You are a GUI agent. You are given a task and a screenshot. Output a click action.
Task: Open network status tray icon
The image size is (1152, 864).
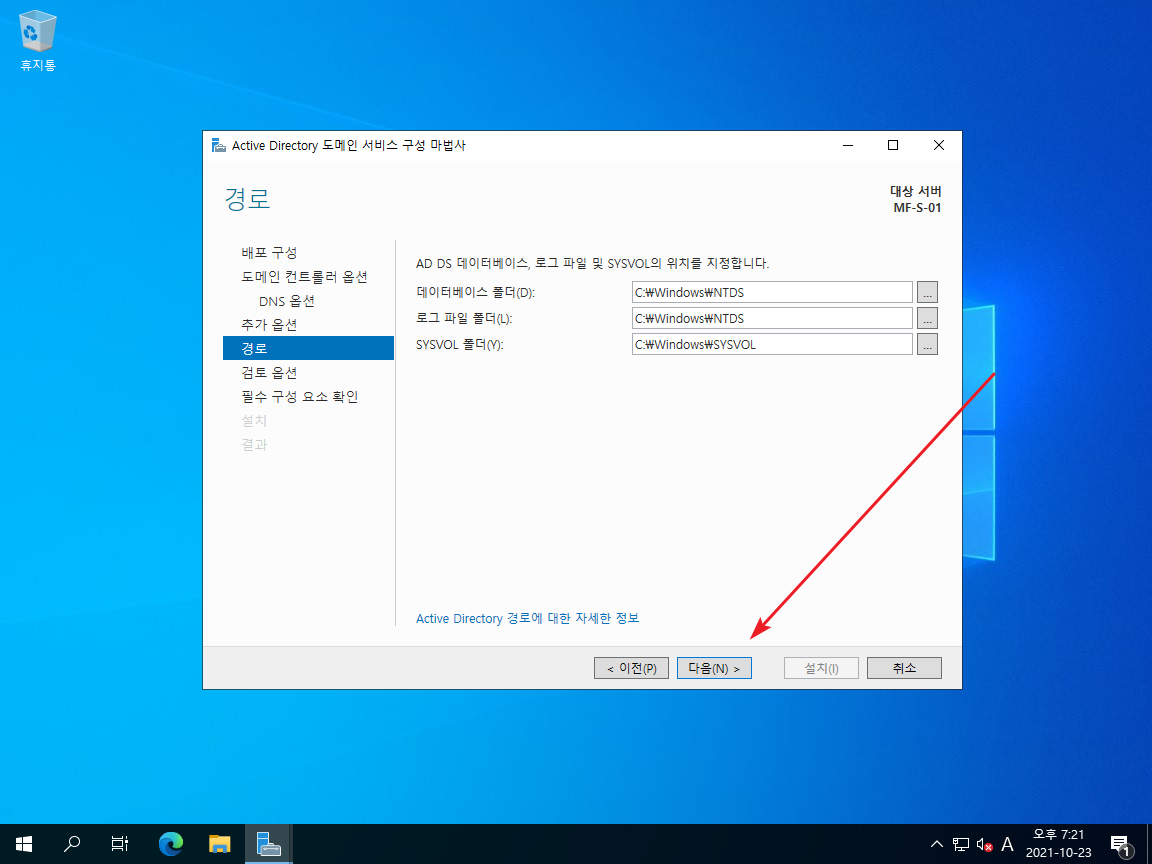pyautogui.click(x=960, y=844)
